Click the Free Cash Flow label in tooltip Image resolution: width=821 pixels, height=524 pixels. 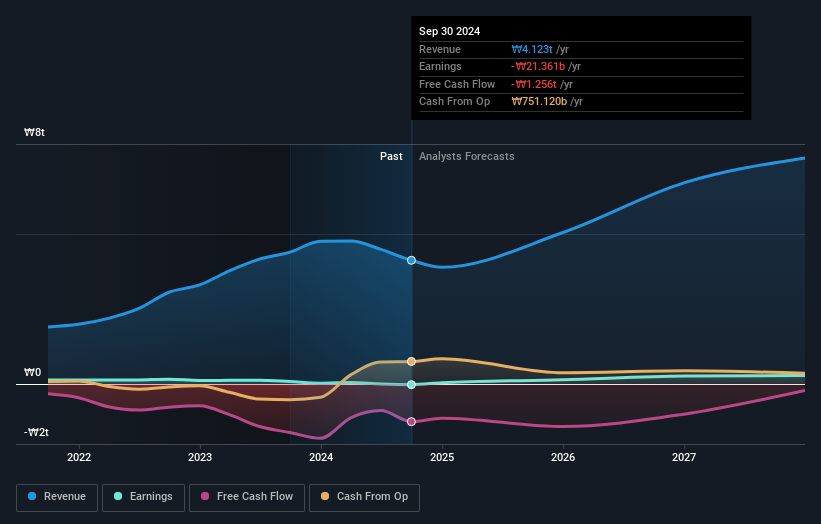click(457, 84)
